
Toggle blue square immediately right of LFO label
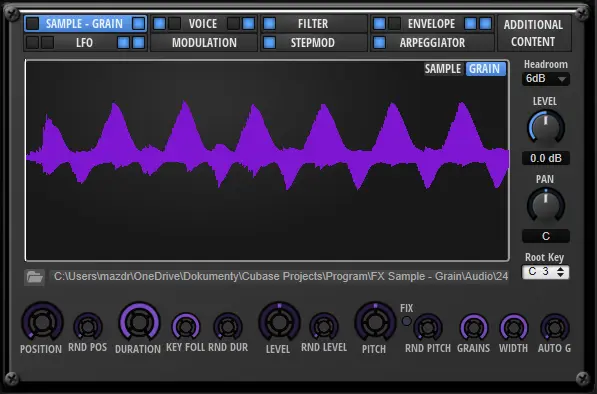click(123, 43)
